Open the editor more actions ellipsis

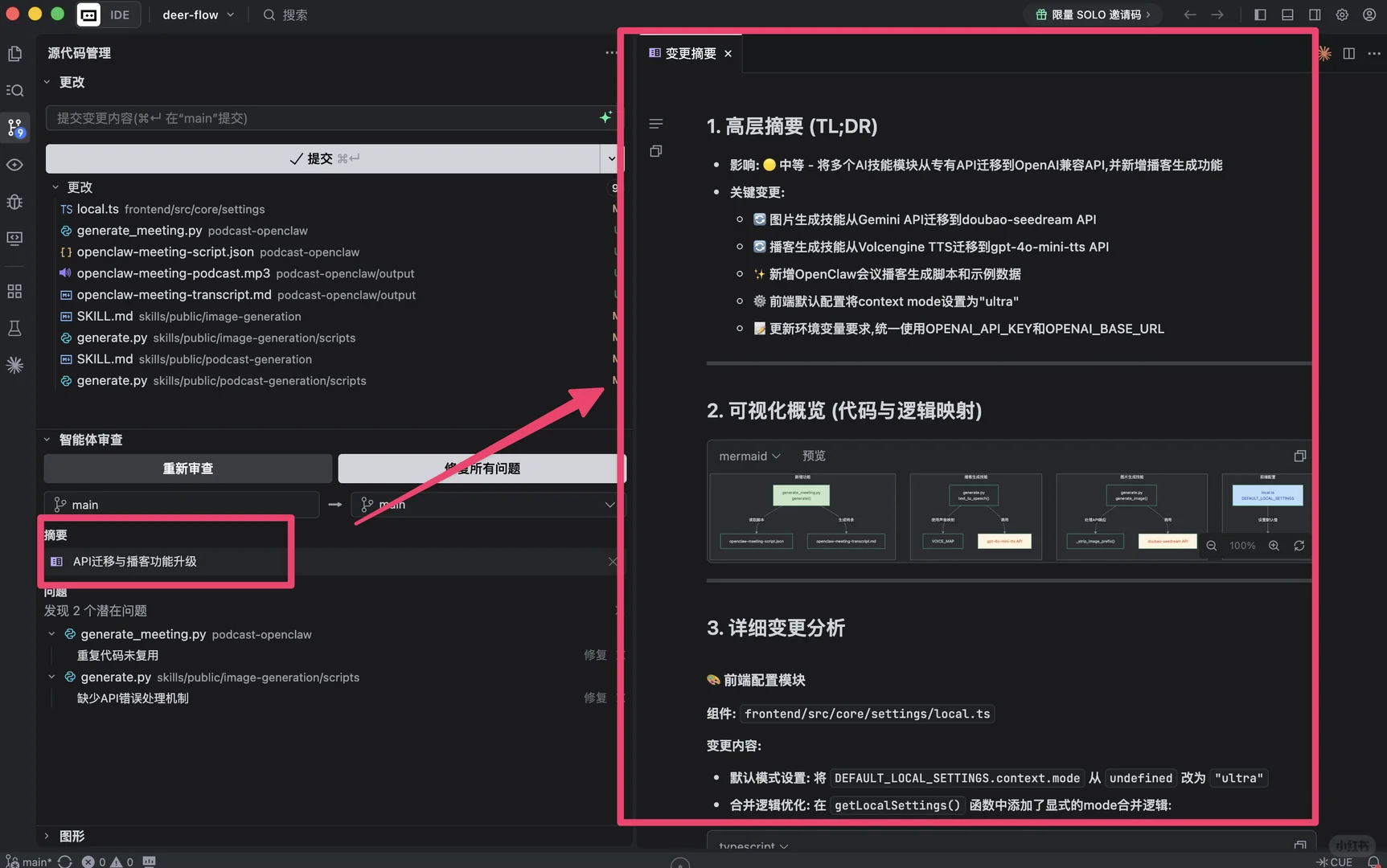click(1374, 53)
